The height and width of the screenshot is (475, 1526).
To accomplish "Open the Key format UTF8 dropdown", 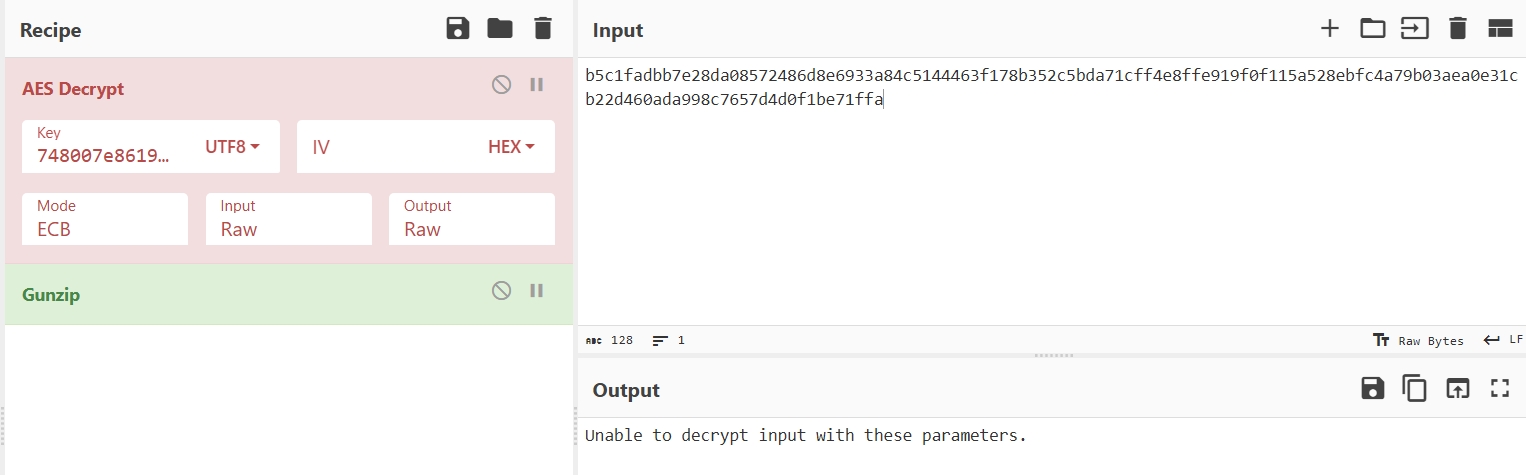I will (232, 146).
